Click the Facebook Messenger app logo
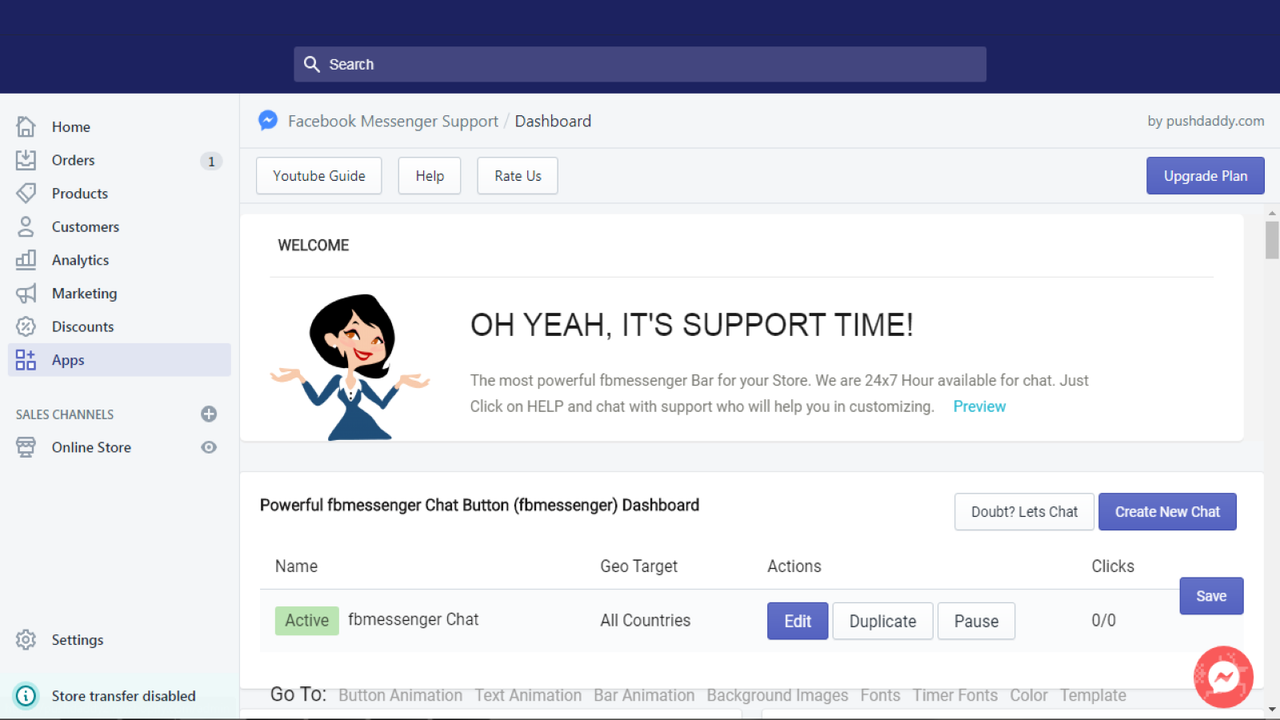The image size is (1280, 720). click(x=268, y=121)
